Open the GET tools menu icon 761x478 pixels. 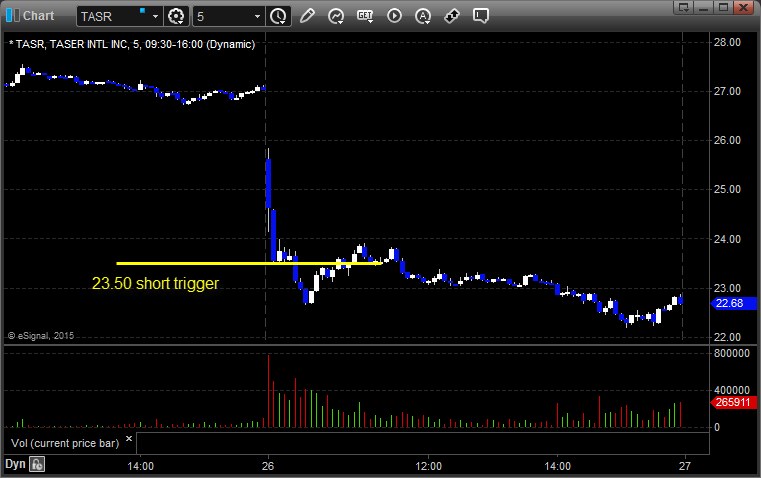365,16
